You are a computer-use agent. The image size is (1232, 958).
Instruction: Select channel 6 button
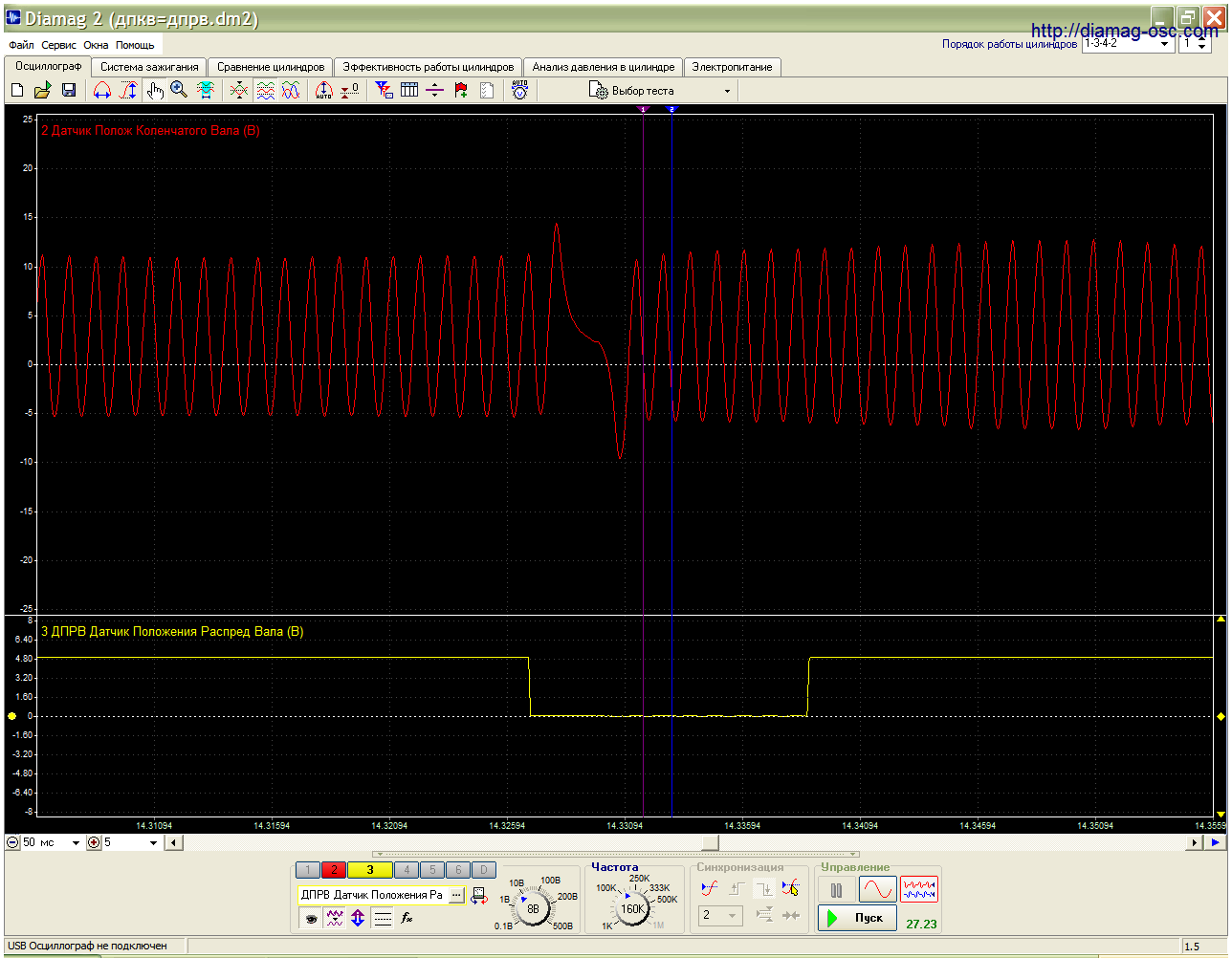(x=458, y=870)
